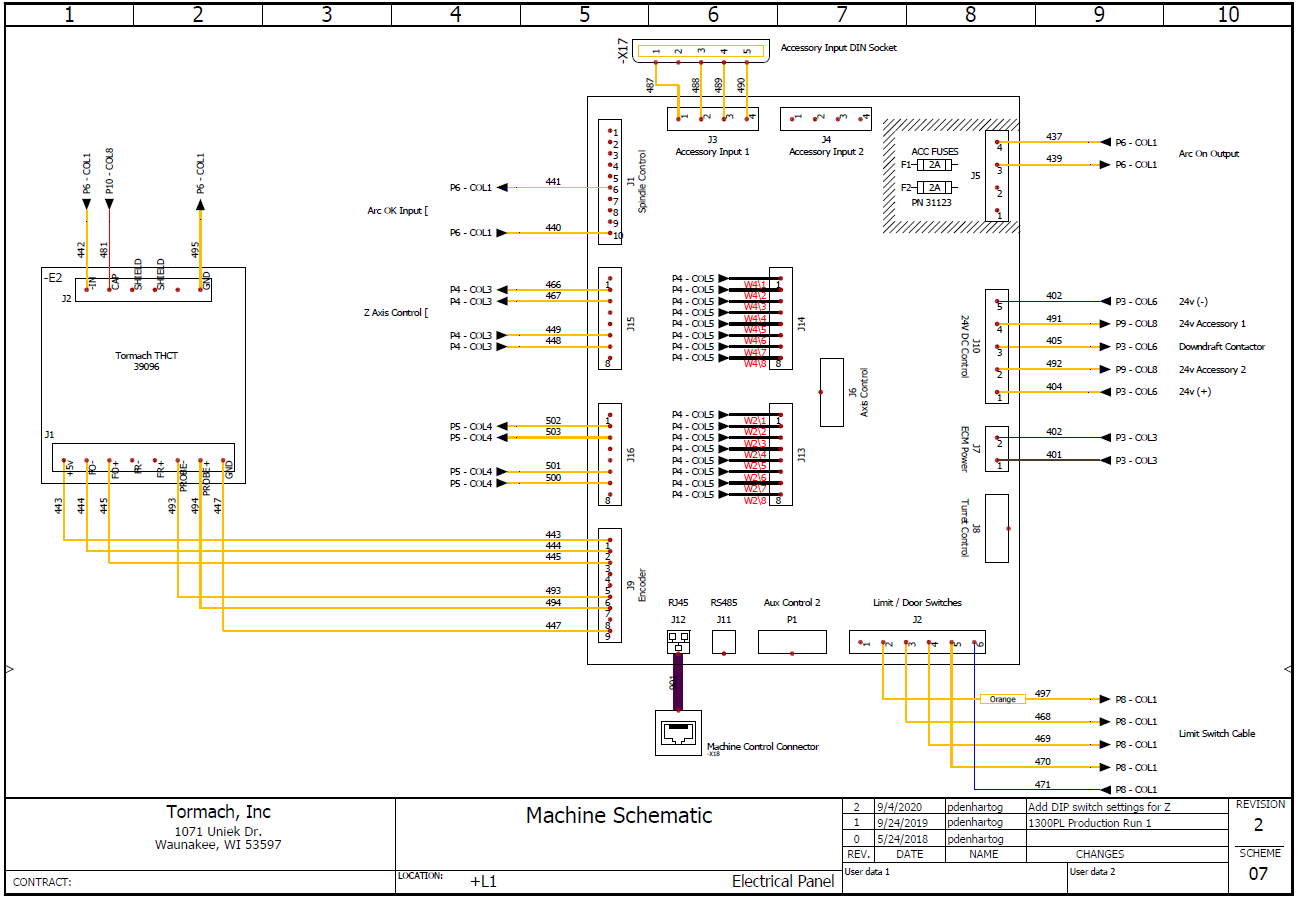Click the Machine Schematic title text
1298x899 pixels.
click(618, 816)
